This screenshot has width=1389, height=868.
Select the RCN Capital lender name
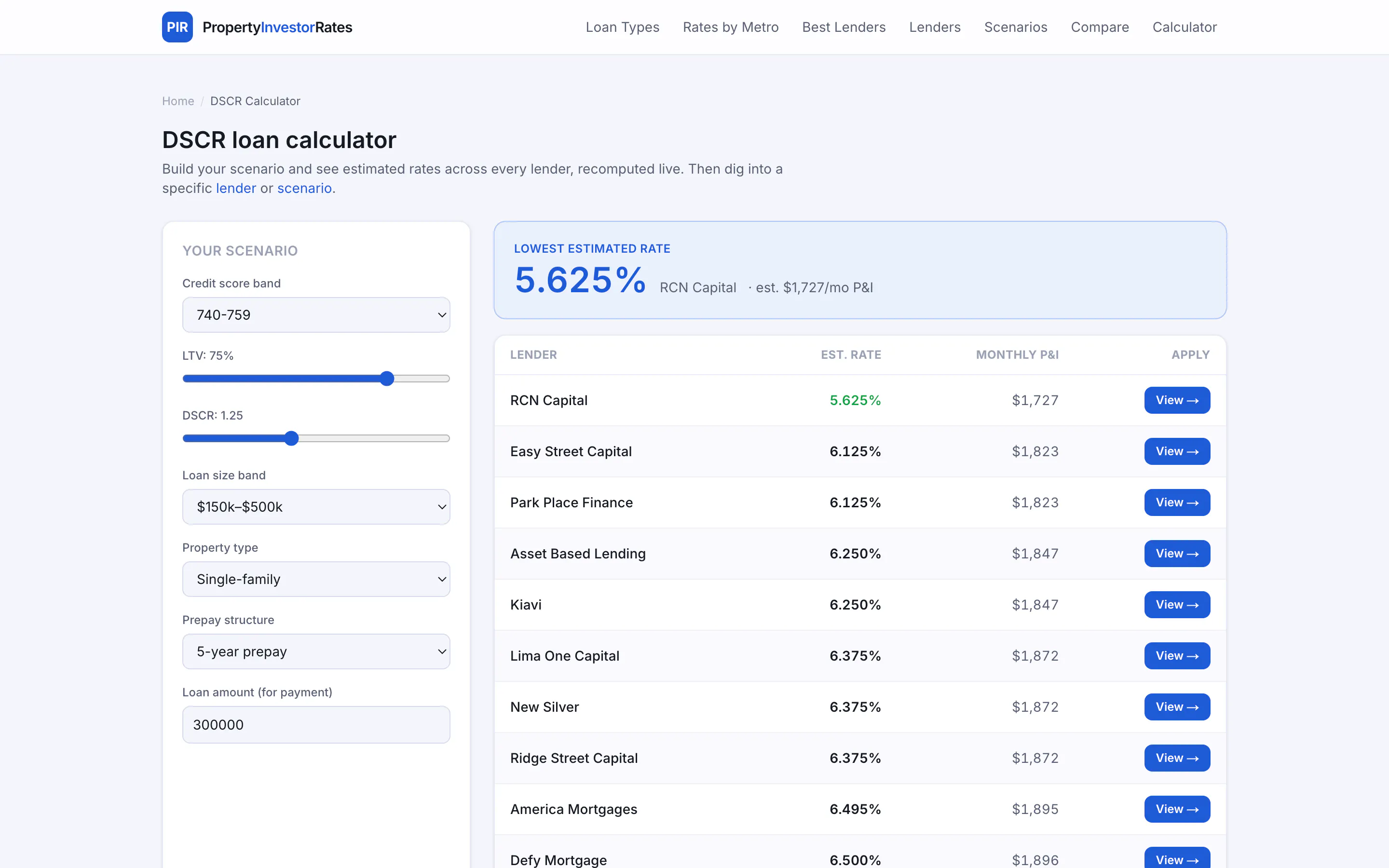point(549,400)
